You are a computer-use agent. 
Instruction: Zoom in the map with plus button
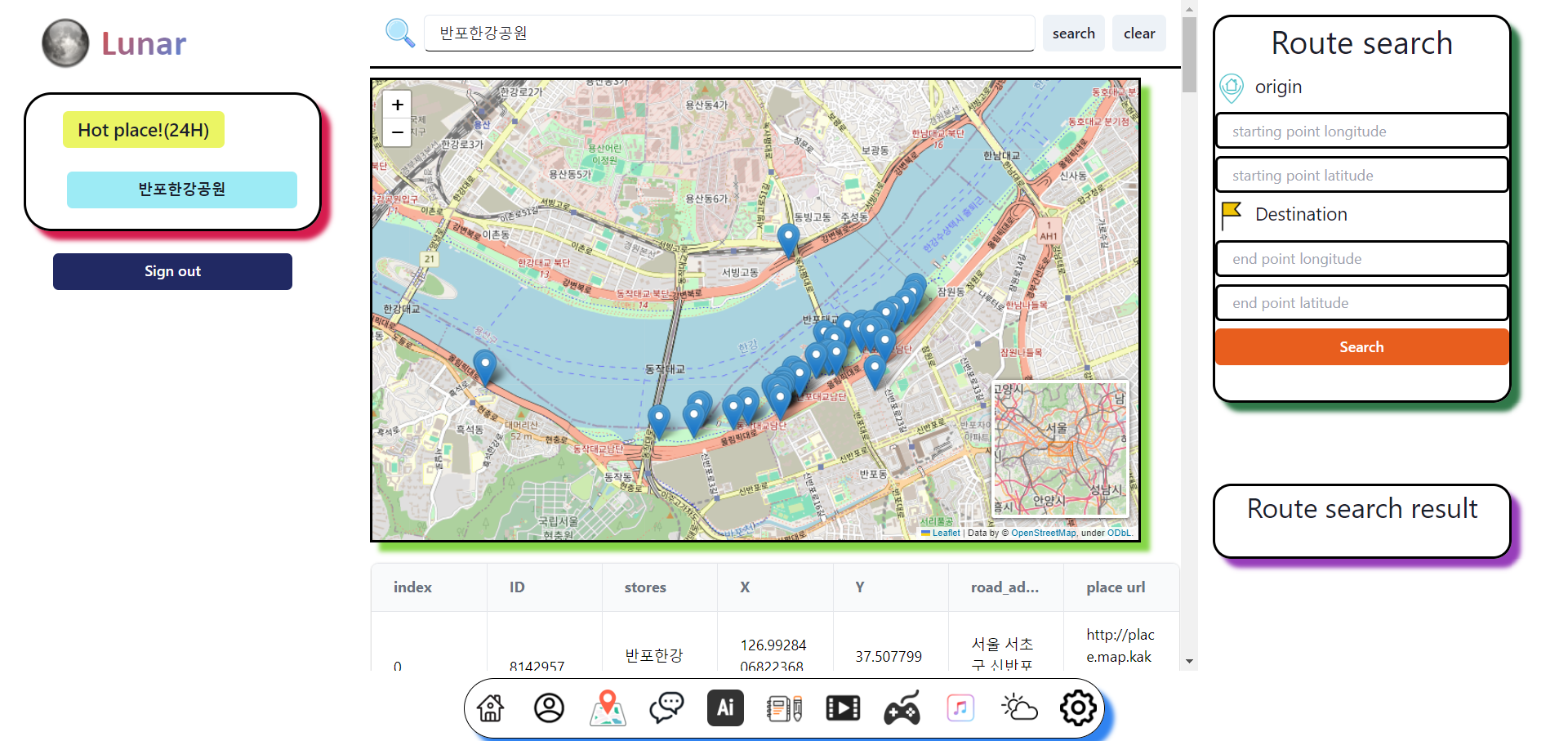pos(398,105)
